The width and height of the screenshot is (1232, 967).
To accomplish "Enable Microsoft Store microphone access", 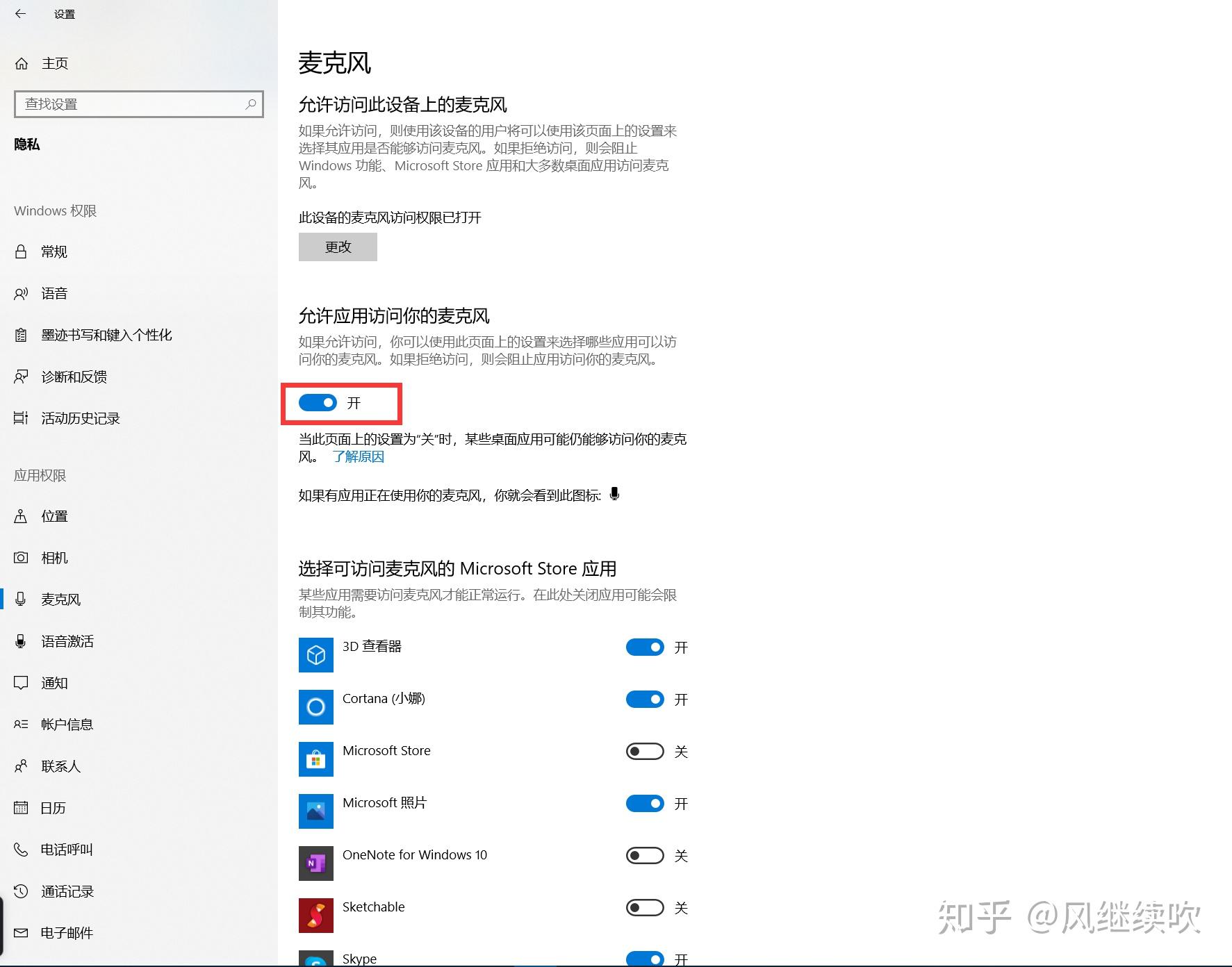I will 644,751.
